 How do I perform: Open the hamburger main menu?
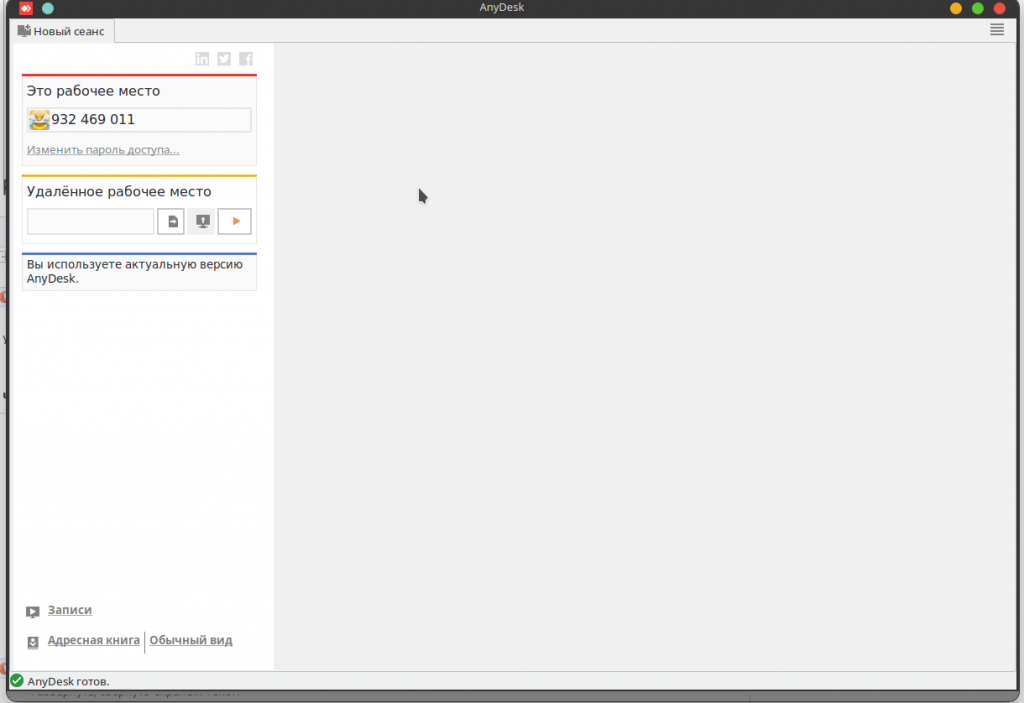(x=997, y=29)
